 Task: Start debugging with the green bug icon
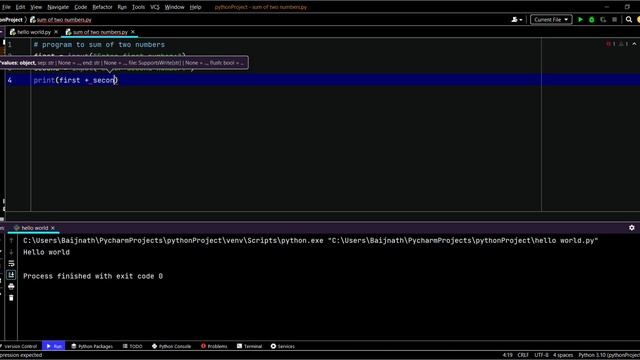(591, 20)
